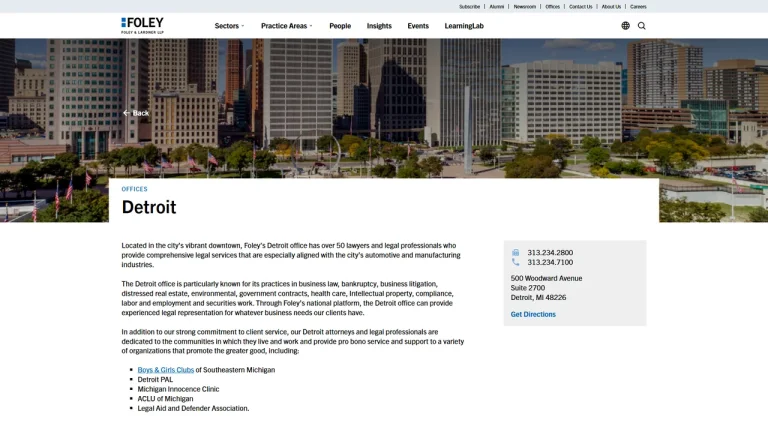
Task: Click the phone icon beside 313.234.7100
Action: pos(515,263)
